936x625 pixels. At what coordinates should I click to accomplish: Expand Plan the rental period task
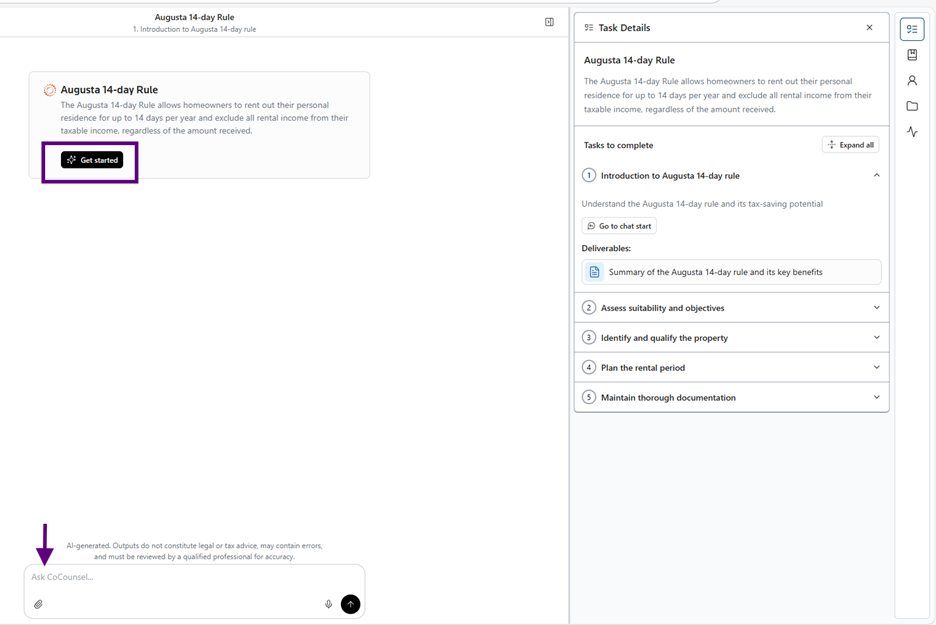point(876,368)
